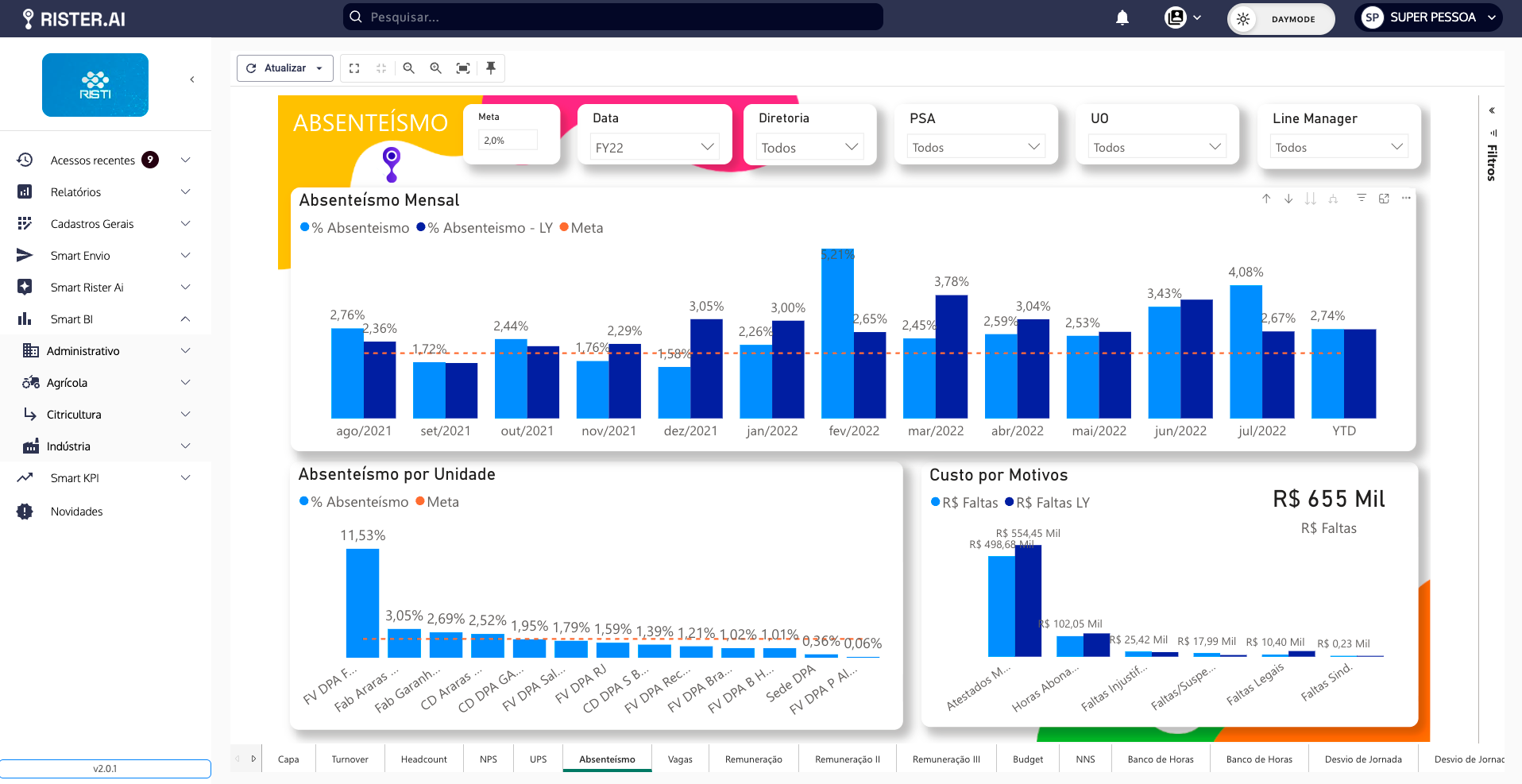Click the zoom in magnifier icon

coord(436,68)
